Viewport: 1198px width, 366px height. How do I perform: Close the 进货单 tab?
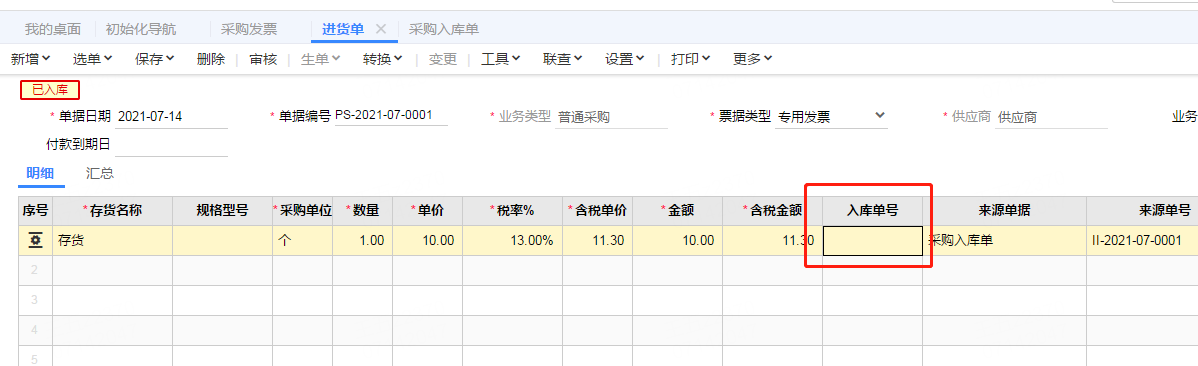381,29
